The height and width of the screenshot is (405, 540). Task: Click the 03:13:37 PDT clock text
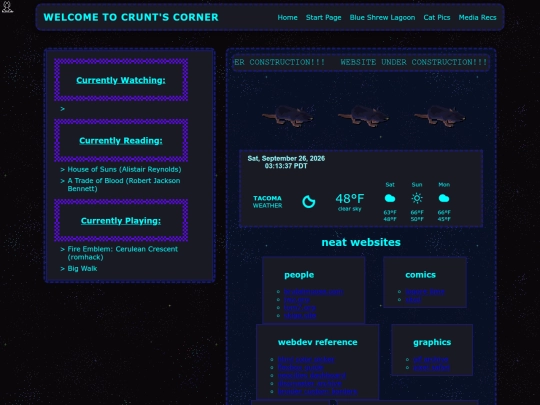point(286,166)
